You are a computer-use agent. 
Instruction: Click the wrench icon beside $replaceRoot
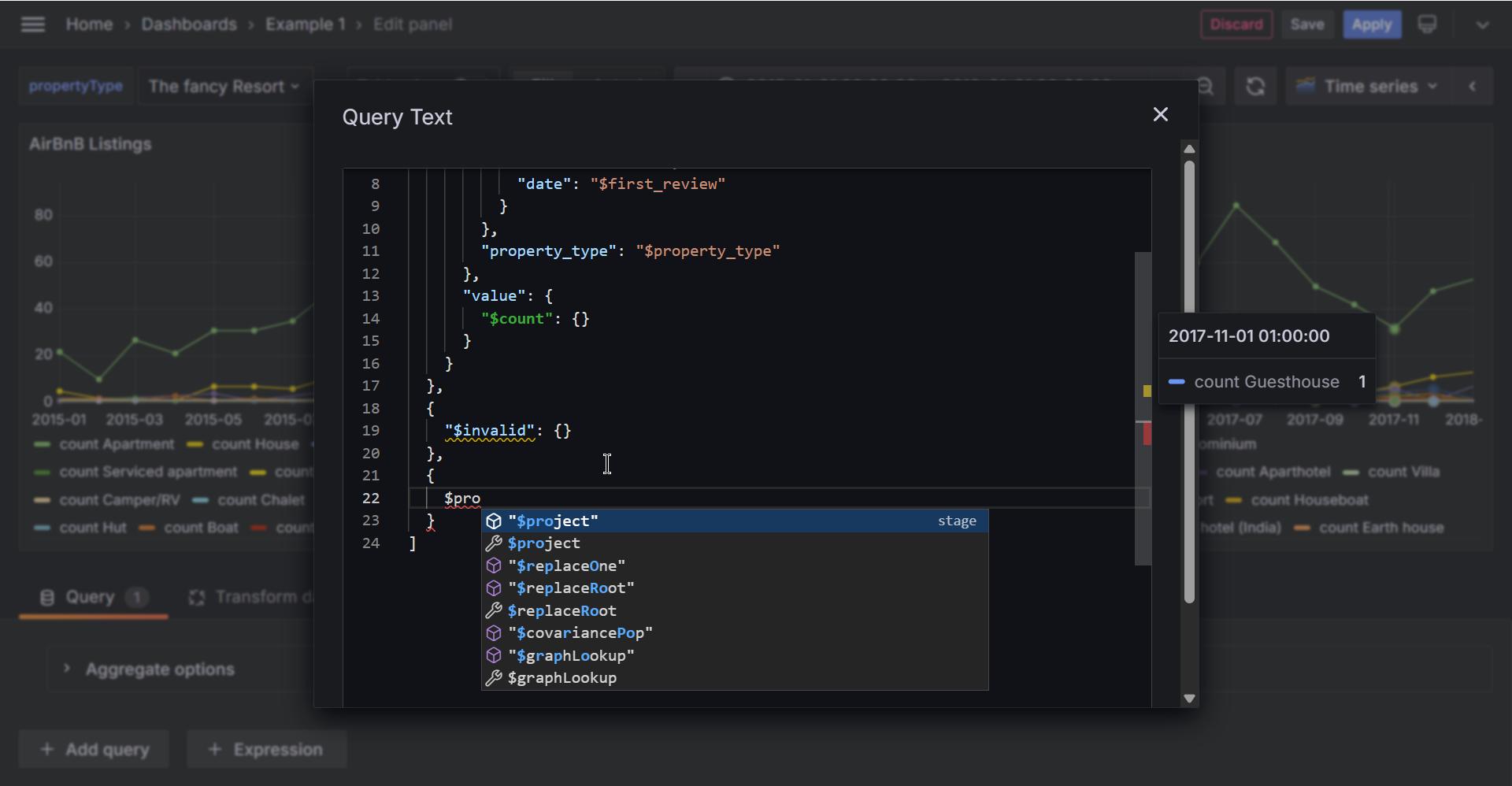coord(494,611)
